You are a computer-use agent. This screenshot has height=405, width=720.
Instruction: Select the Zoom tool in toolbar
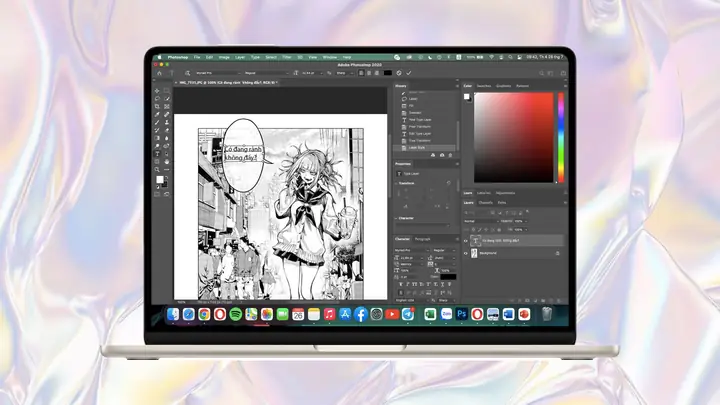point(157,169)
